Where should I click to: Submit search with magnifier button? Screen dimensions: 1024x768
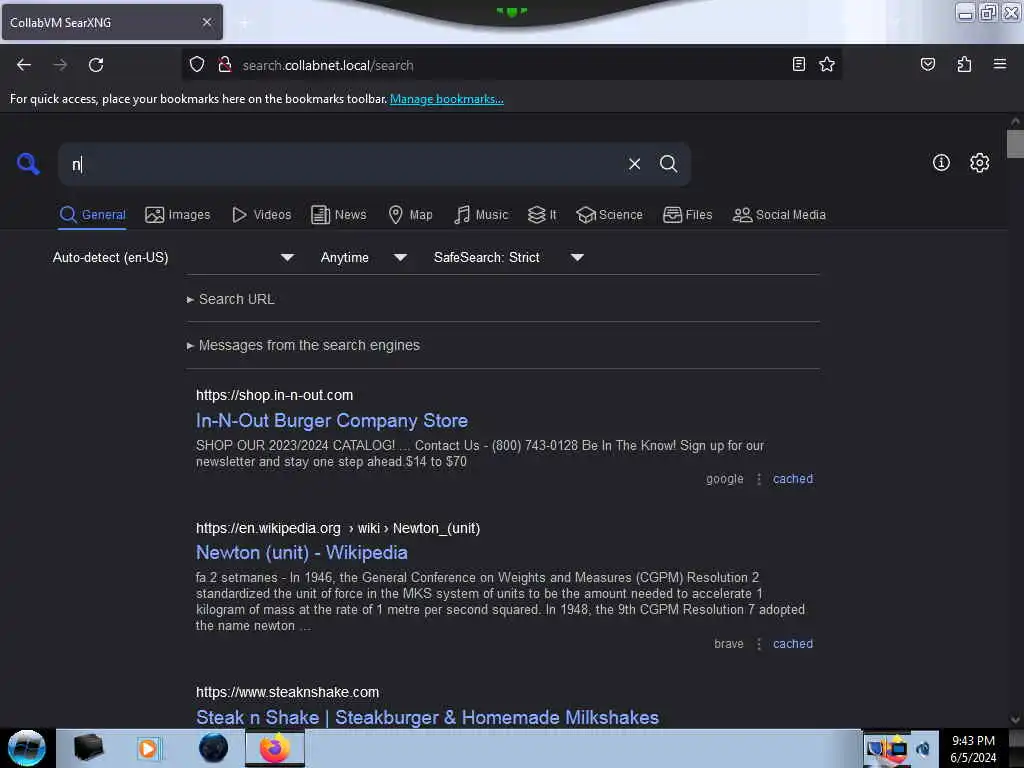tap(668, 164)
